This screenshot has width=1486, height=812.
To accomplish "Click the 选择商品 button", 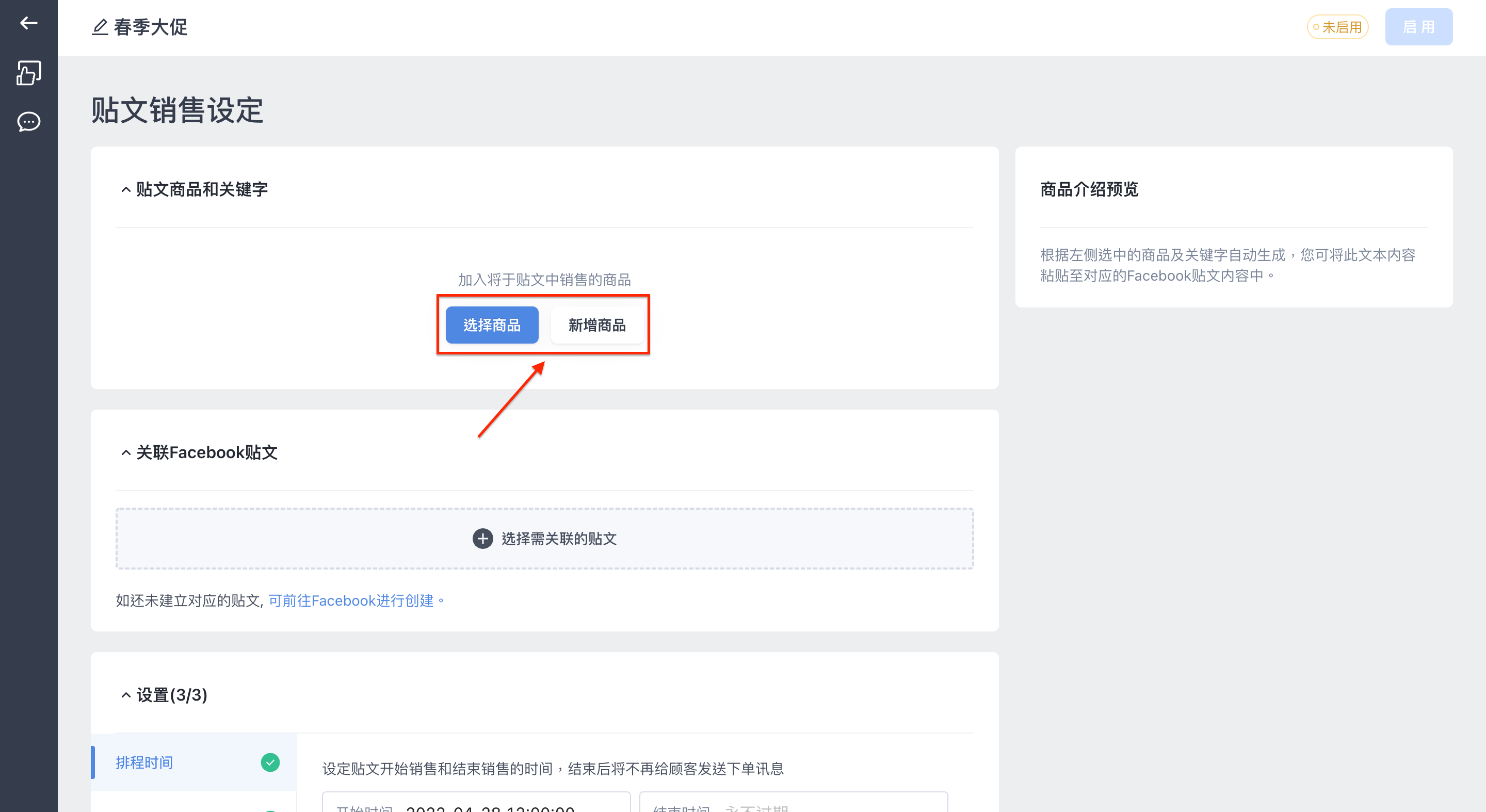I will 492,325.
